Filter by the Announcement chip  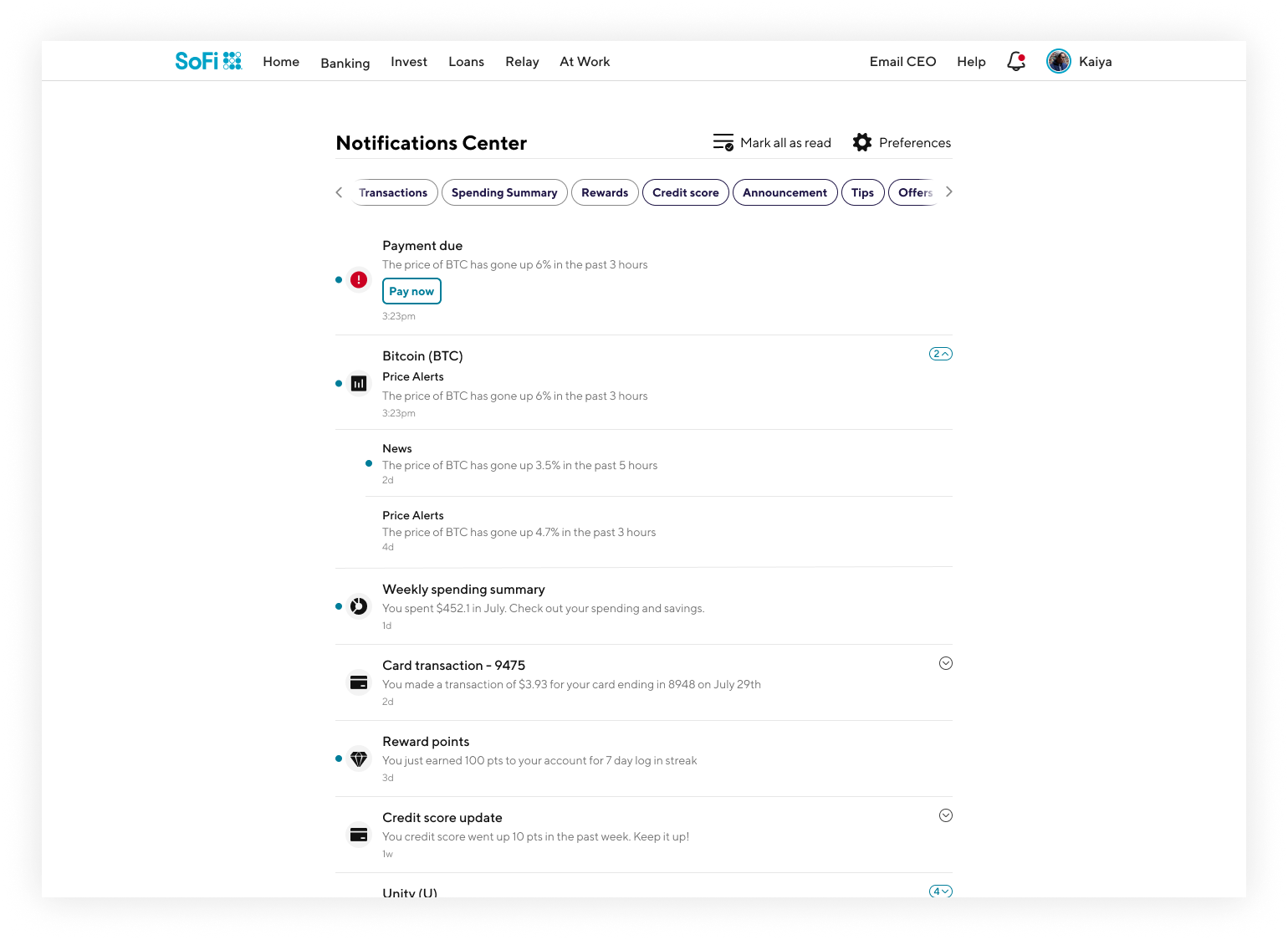785,192
